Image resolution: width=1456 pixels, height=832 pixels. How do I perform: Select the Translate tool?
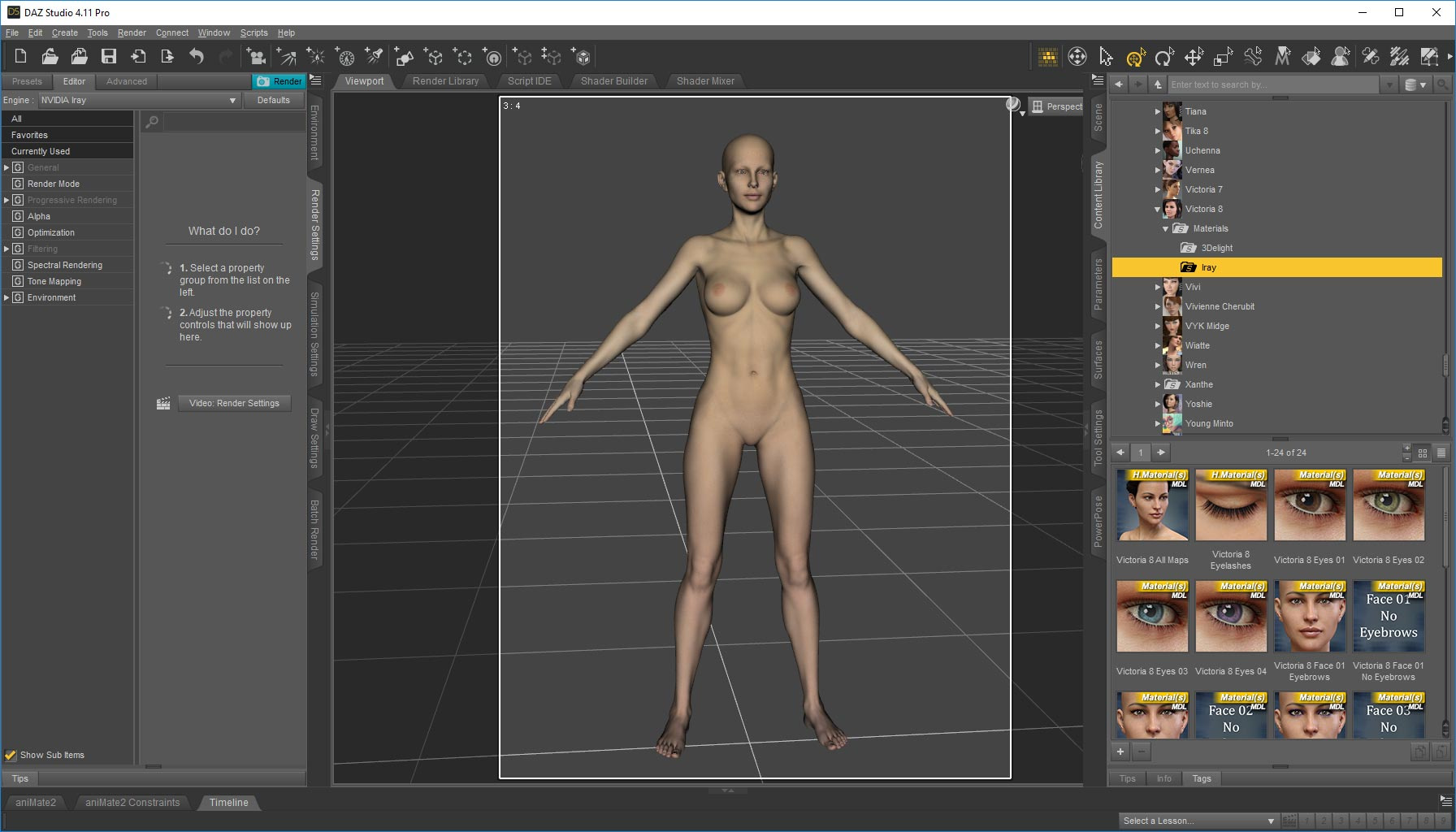click(1194, 56)
